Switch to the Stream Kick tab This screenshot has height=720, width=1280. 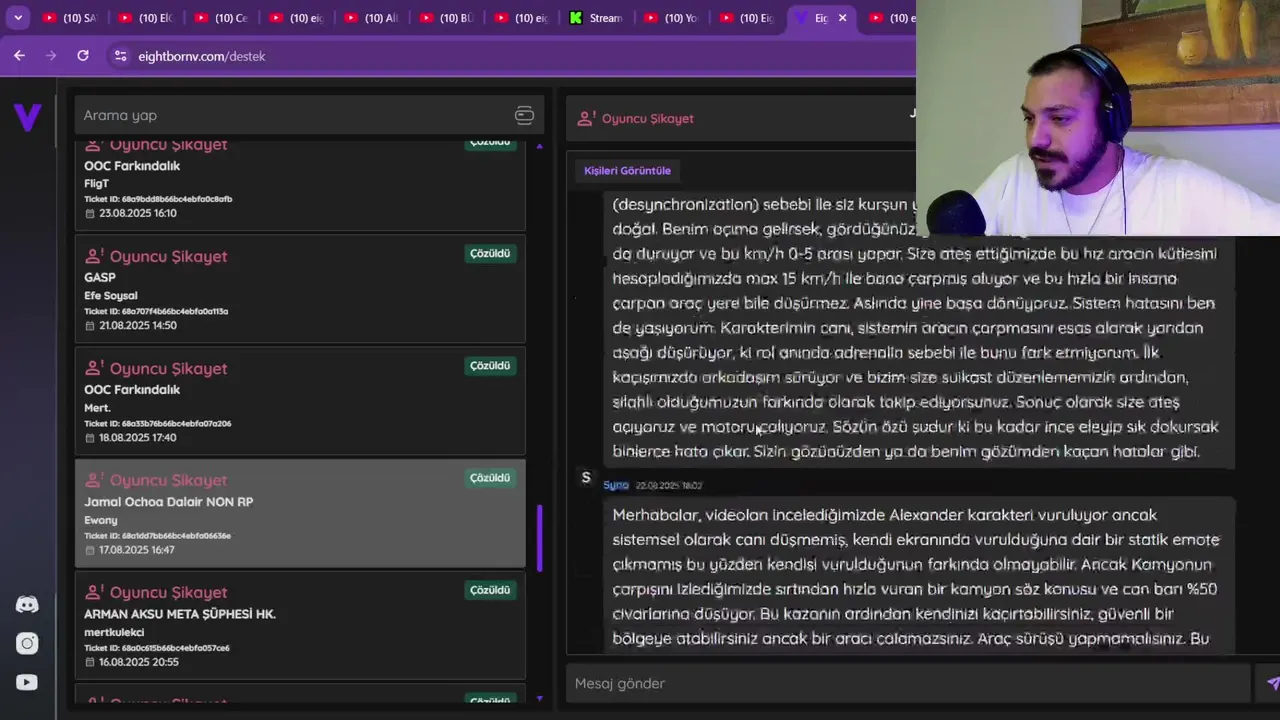[597, 18]
